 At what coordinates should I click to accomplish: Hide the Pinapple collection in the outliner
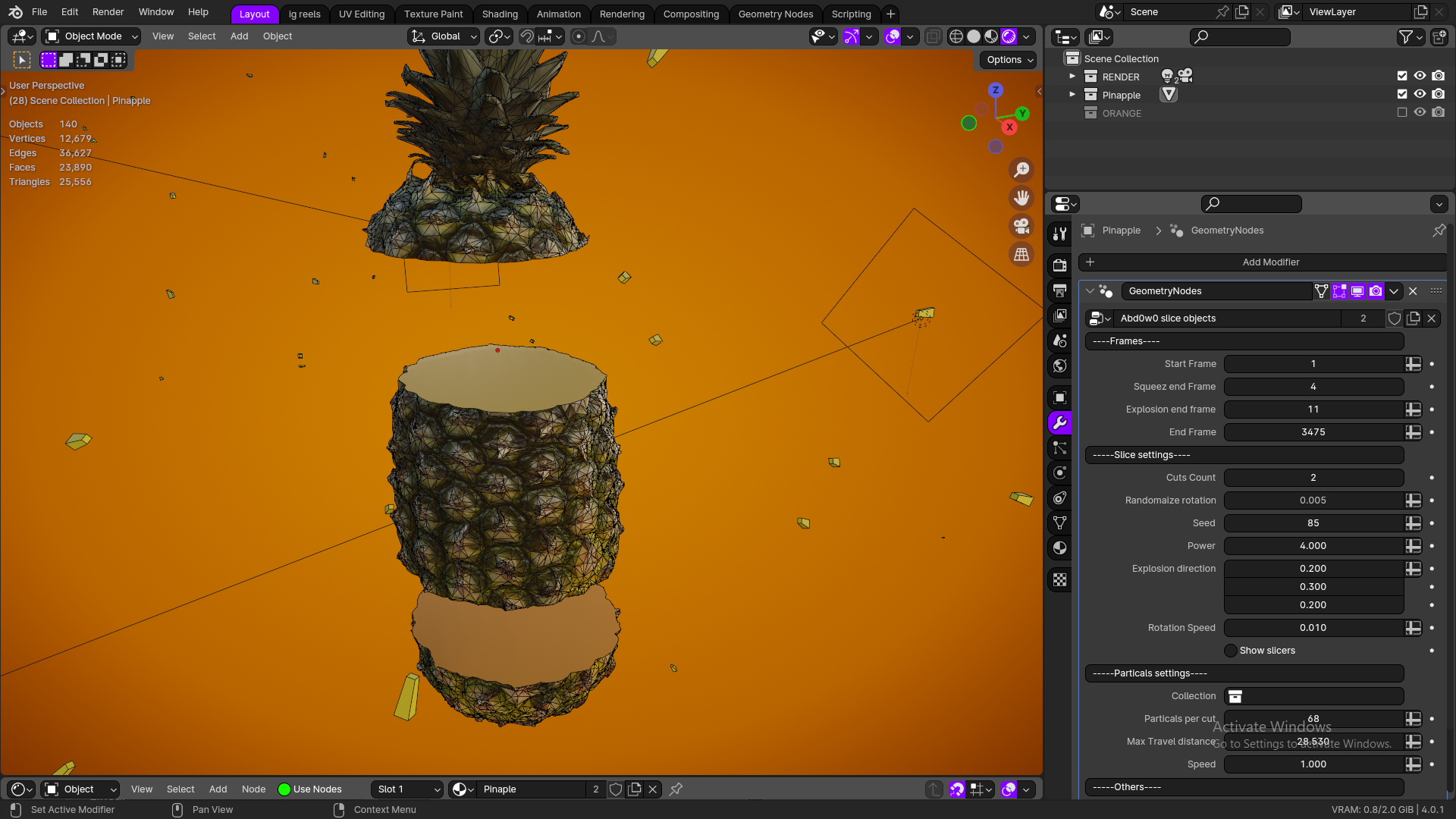click(x=1420, y=94)
